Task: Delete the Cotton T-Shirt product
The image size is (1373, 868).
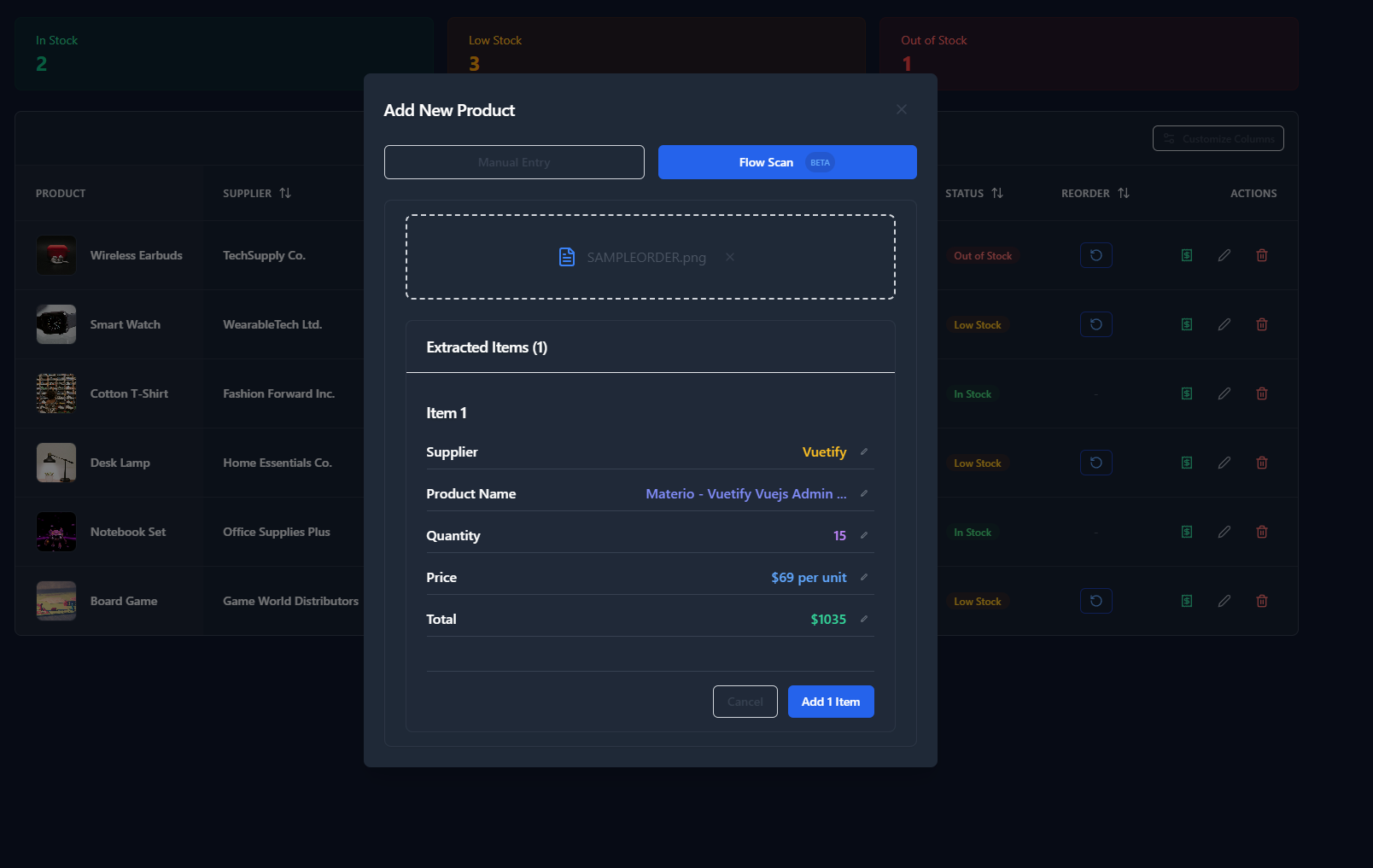Action: tap(1262, 393)
